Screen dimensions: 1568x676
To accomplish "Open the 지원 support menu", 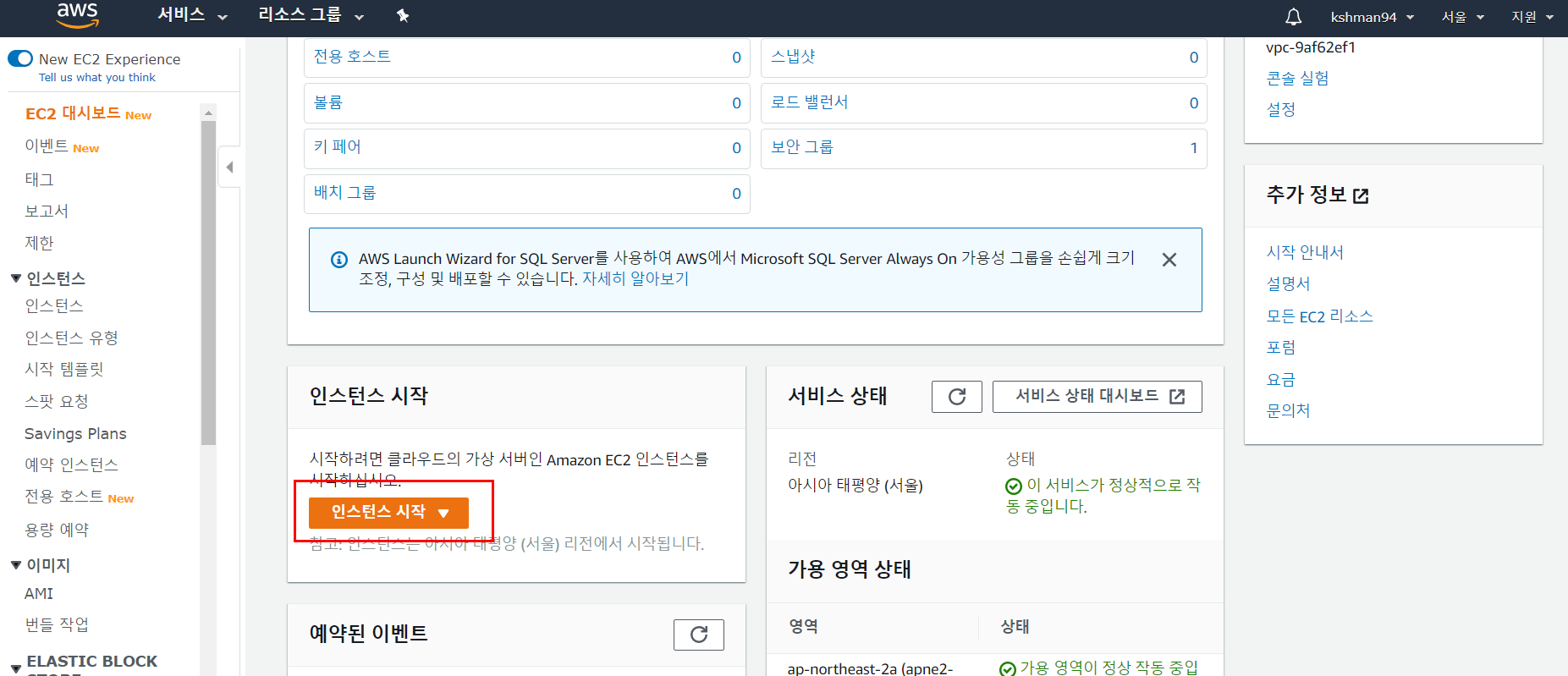I will (1532, 17).
